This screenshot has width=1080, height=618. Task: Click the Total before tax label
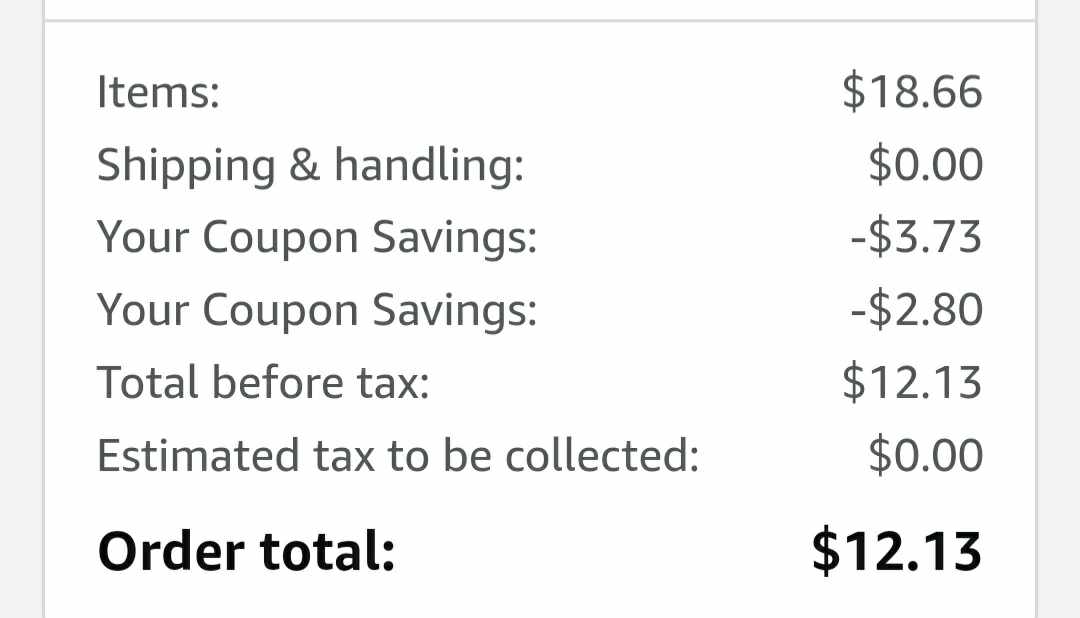[x=263, y=383]
